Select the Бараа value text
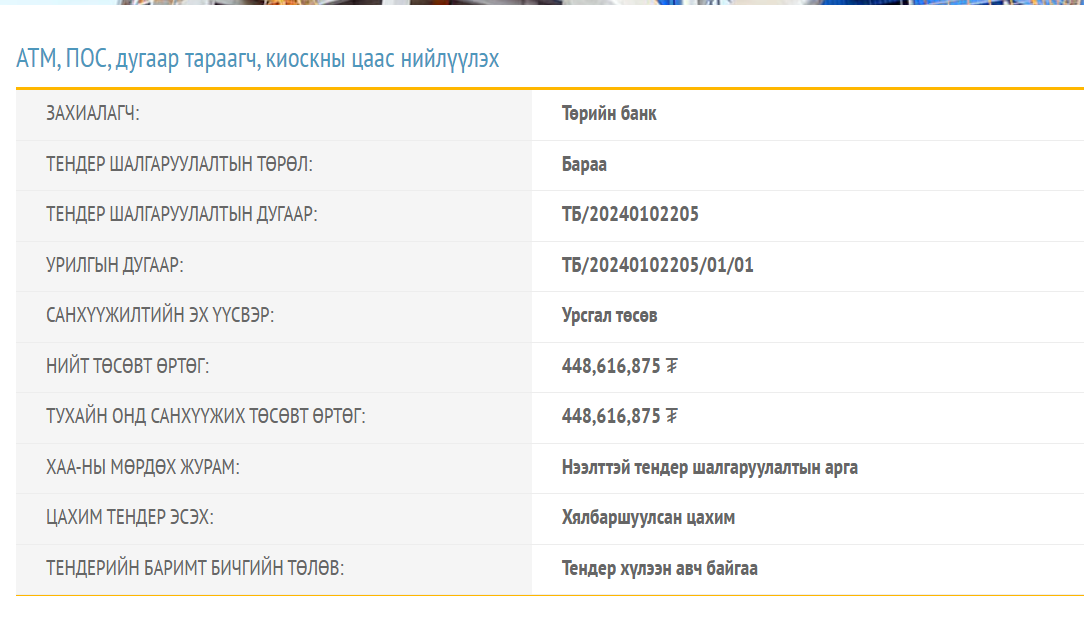 (x=584, y=164)
